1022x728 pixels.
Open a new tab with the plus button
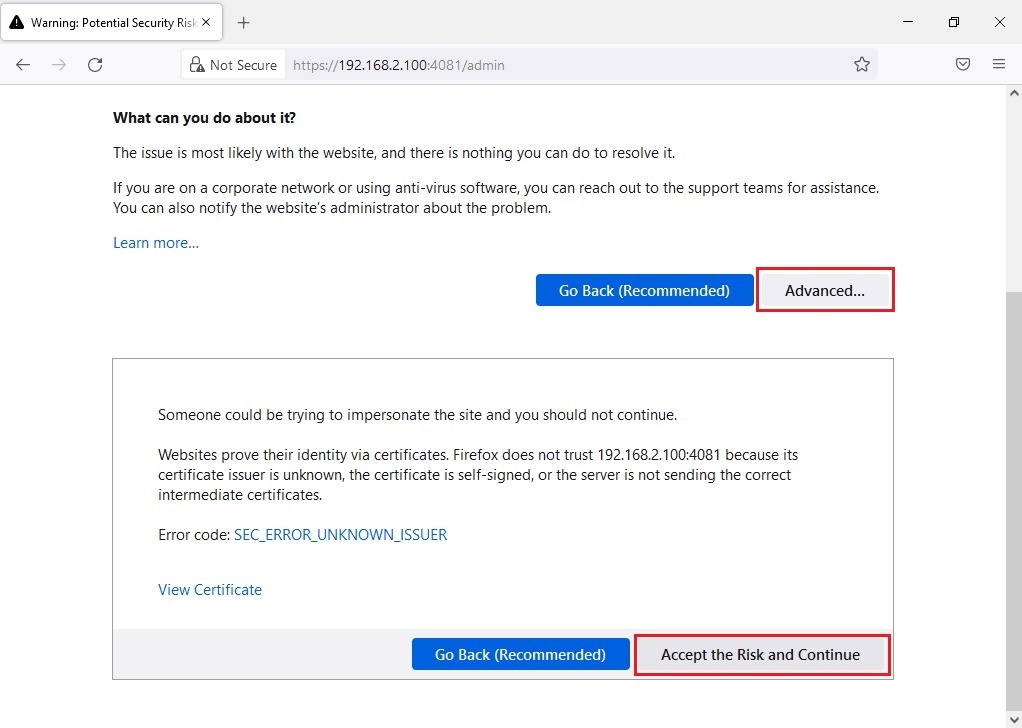(243, 22)
